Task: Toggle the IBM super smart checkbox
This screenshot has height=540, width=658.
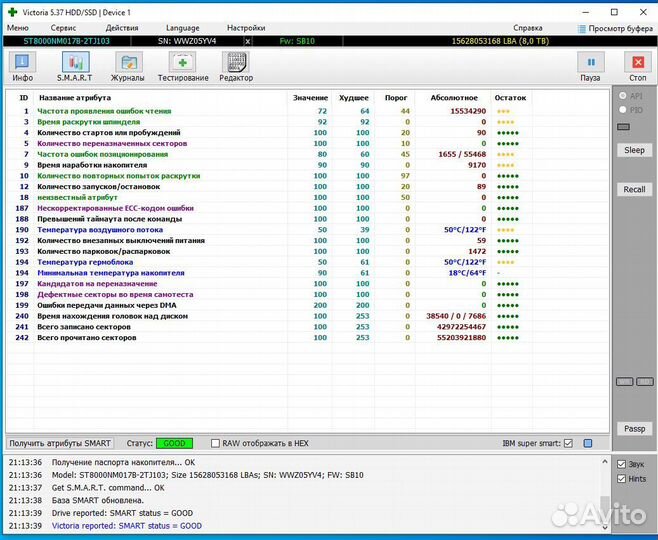Action: [x=569, y=443]
